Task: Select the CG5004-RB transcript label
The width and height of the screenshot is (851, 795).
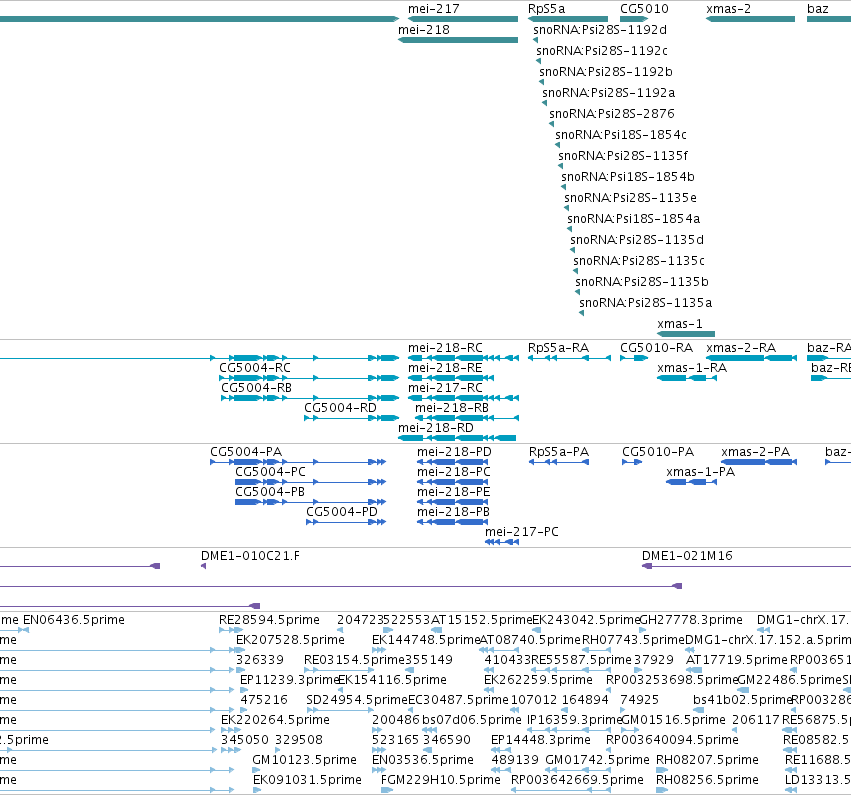Action: [x=256, y=388]
